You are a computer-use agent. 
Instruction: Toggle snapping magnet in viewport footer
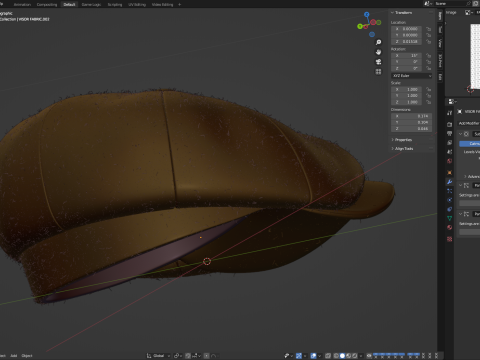pyautogui.click(x=188, y=356)
